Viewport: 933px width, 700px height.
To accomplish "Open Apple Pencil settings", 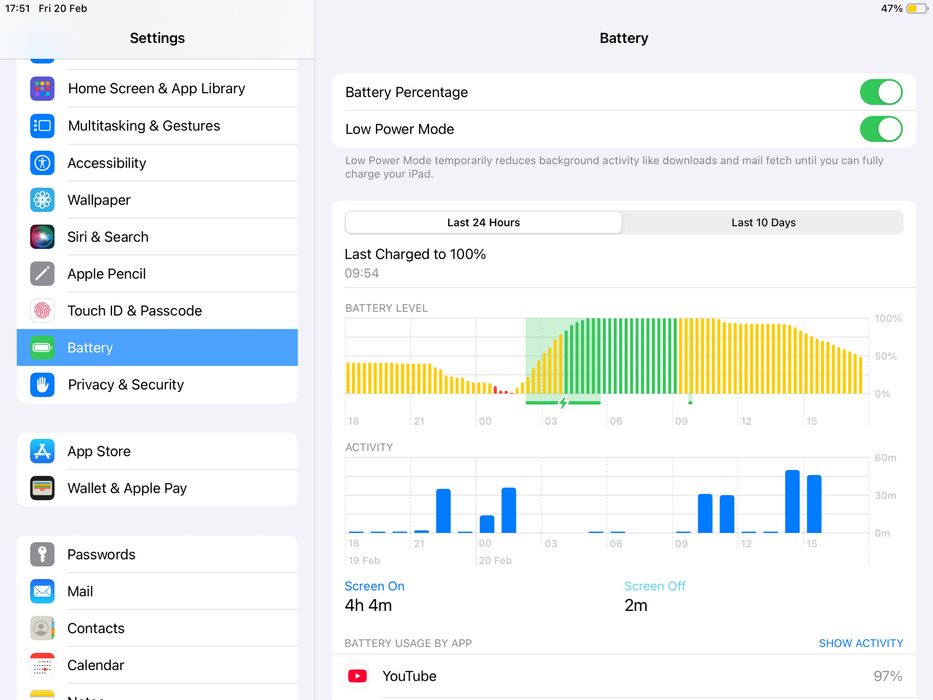I will coord(157,274).
